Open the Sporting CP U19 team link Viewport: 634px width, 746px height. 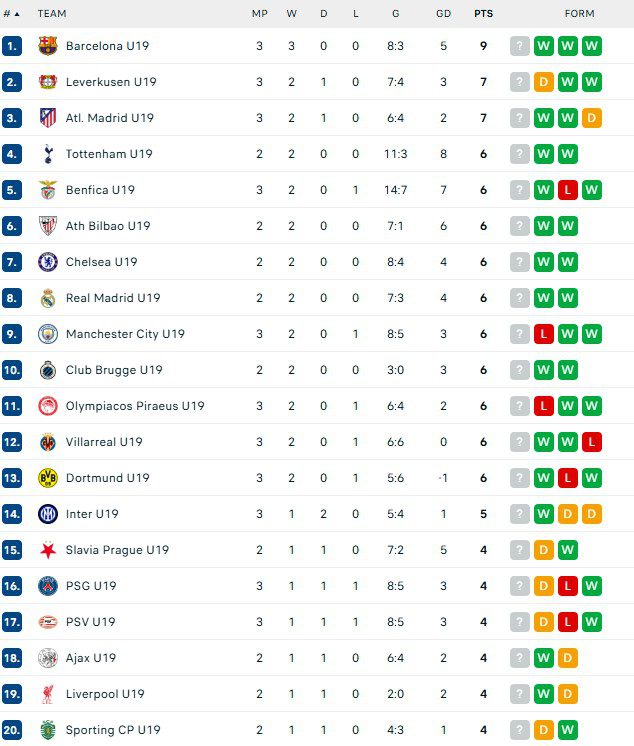point(113,730)
